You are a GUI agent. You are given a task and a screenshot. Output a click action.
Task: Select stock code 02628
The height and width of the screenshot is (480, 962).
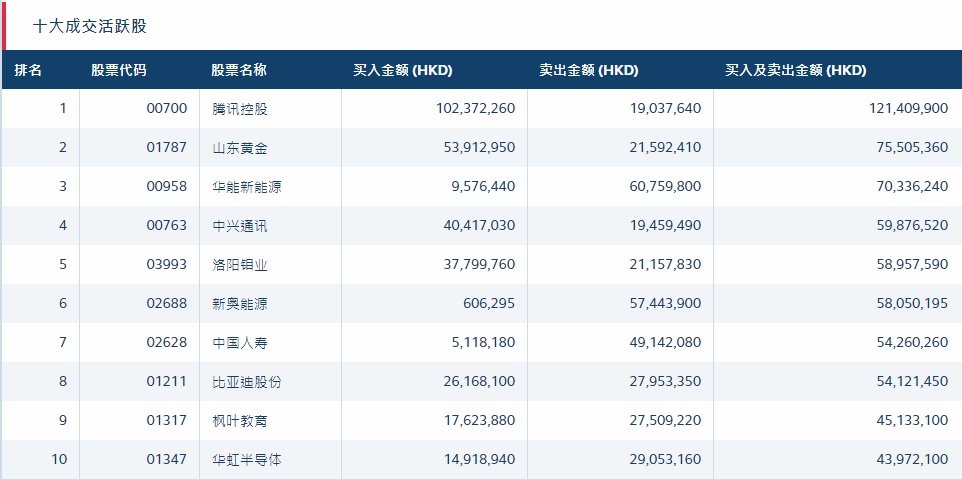tap(166, 343)
